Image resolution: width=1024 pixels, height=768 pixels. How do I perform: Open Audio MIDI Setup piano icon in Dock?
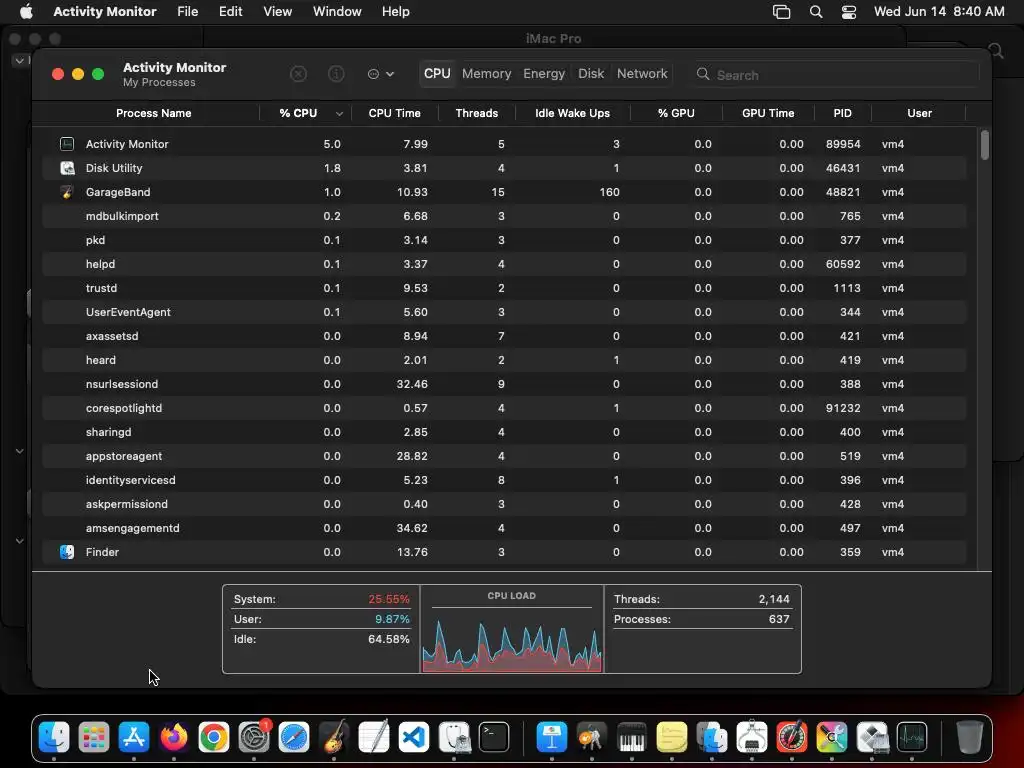pyautogui.click(x=632, y=738)
